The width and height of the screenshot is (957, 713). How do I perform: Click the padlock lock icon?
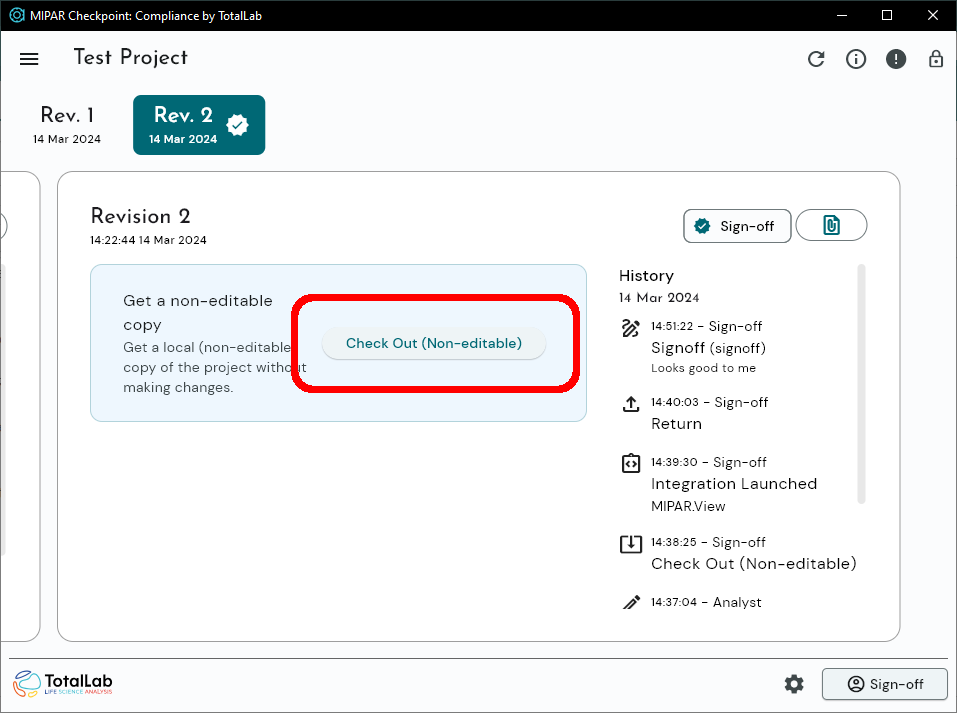pyautogui.click(x=936, y=59)
